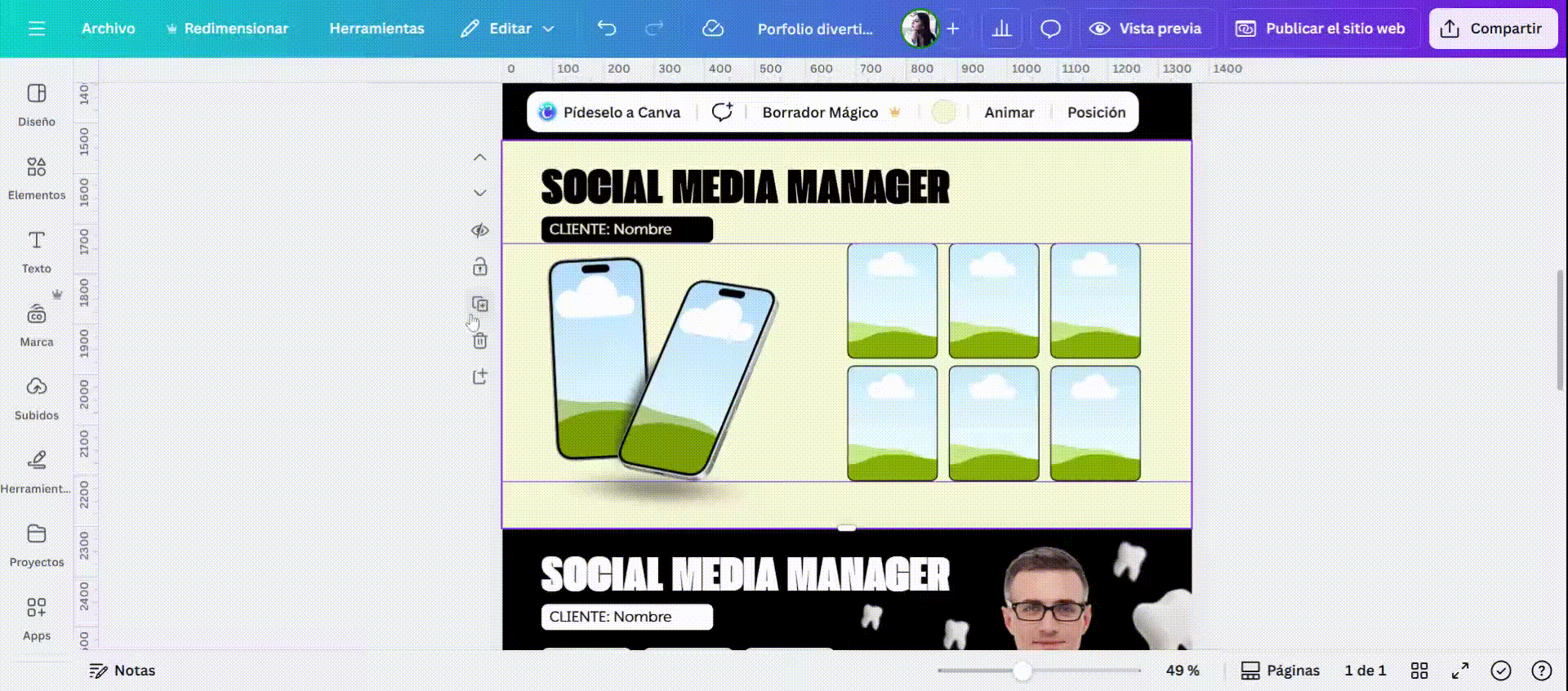Viewport: 1568px width, 691px height.
Task: Select Borrador Mágico tool
Action: [x=831, y=112]
